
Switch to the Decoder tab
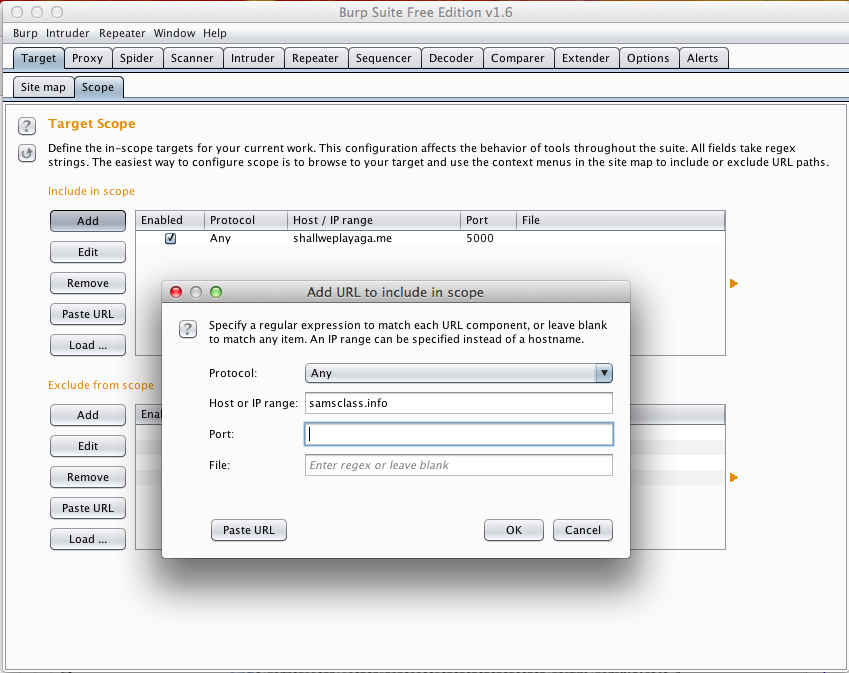[451, 58]
